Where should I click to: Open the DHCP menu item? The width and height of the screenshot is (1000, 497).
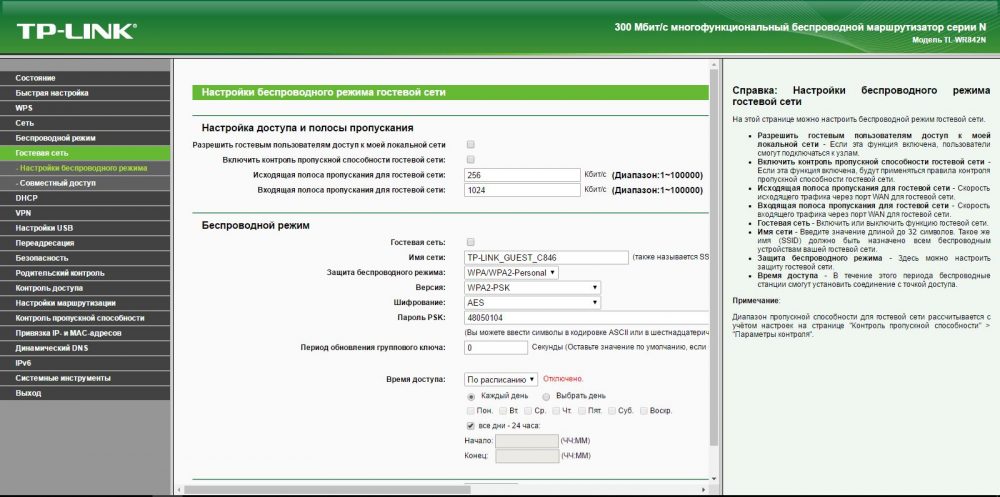point(85,198)
